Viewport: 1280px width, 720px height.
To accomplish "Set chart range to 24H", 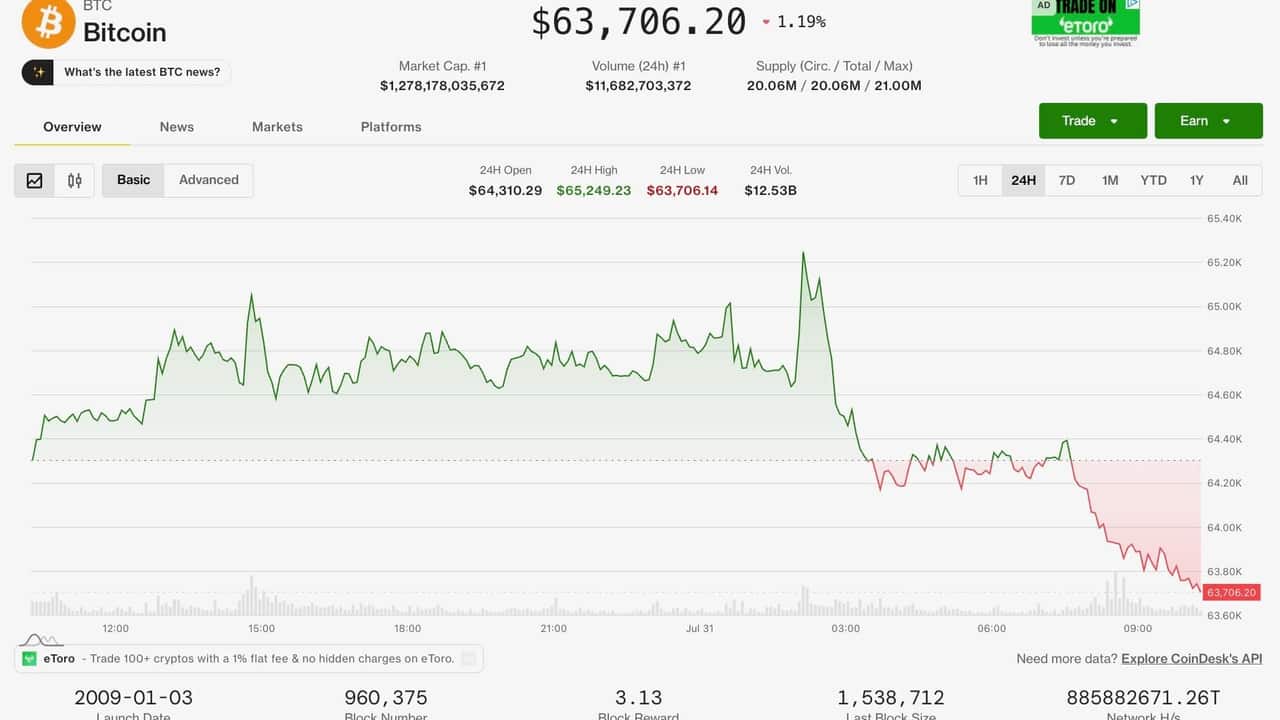I will coord(1023,180).
